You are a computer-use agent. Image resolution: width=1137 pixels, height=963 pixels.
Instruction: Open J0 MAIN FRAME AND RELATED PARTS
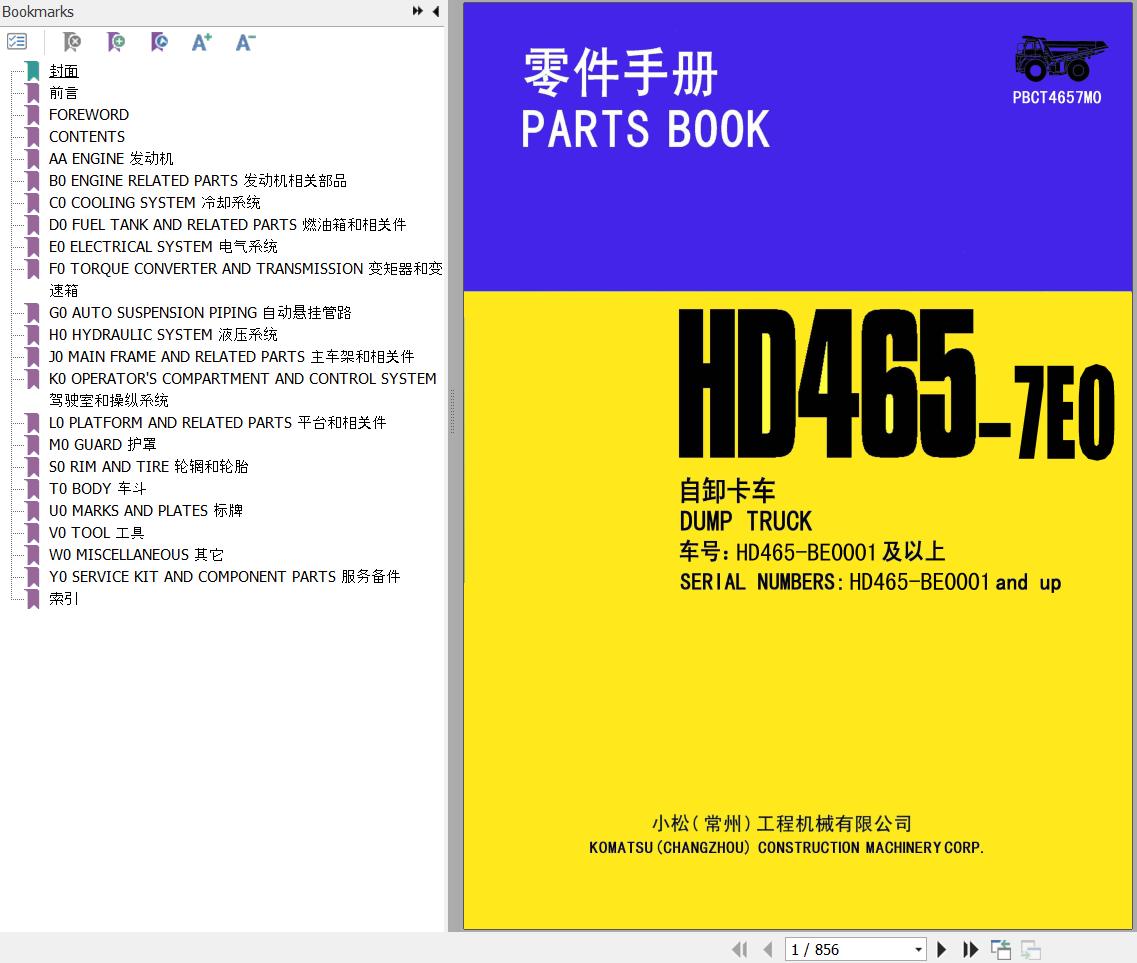pos(231,357)
